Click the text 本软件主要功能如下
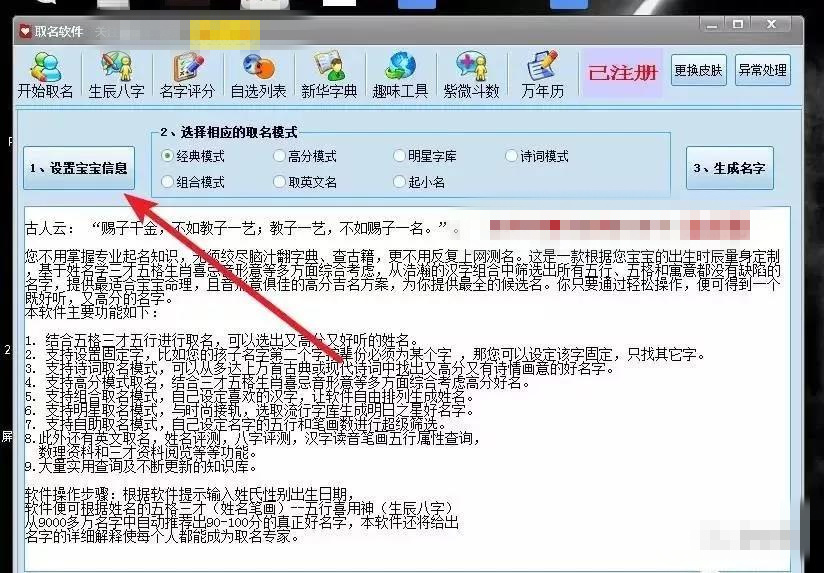The image size is (824, 573). click(x=91, y=312)
